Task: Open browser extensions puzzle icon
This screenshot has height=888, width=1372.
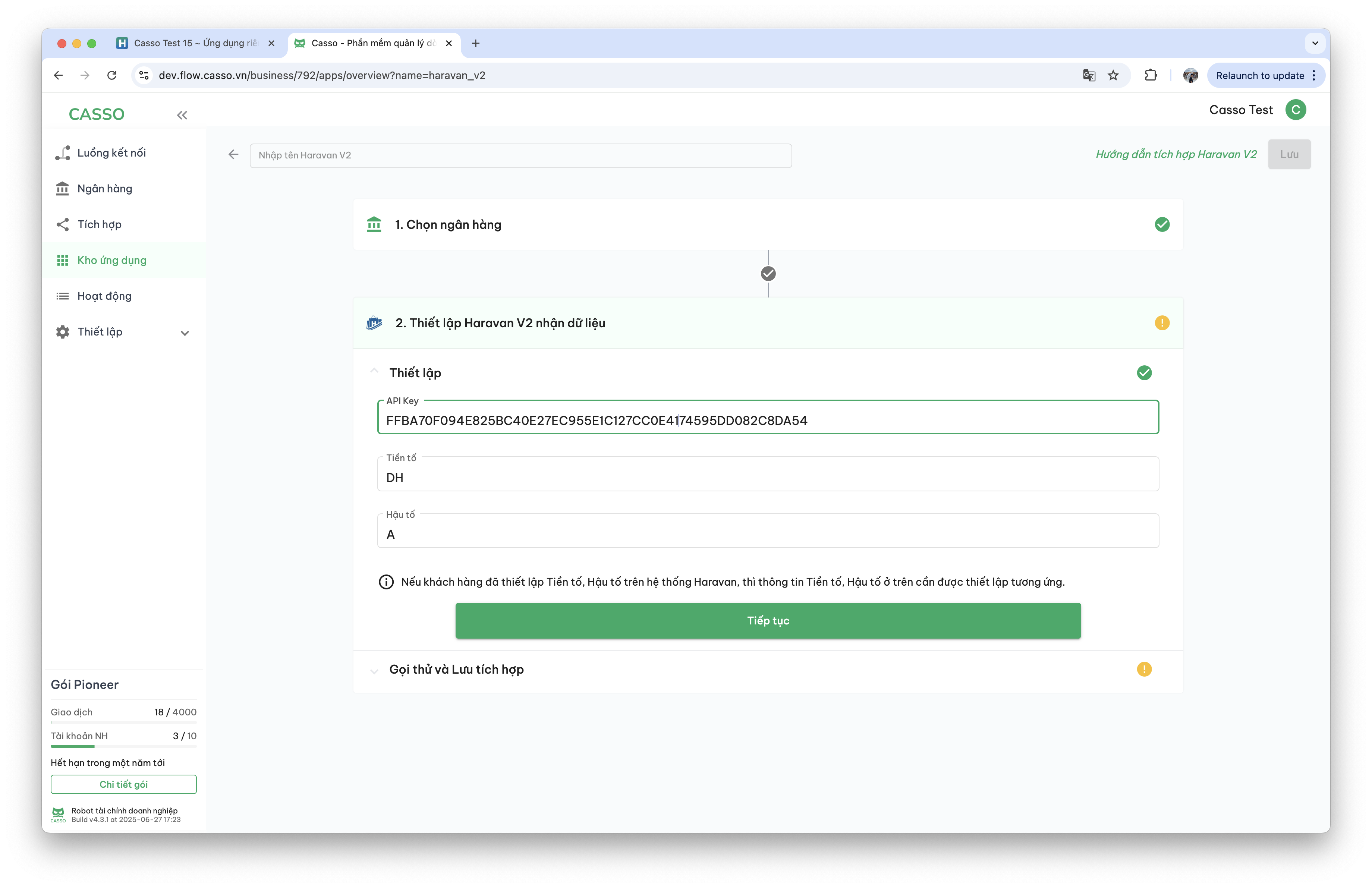Action: click(1151, 75)
